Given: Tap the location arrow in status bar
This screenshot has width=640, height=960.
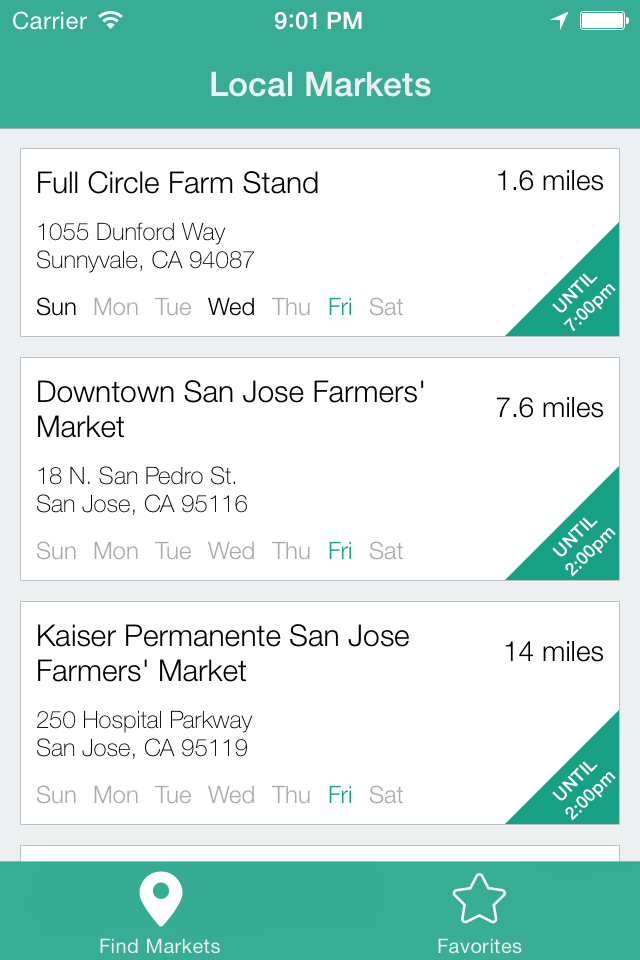Looking at the screenshot, I should point(560,21).
